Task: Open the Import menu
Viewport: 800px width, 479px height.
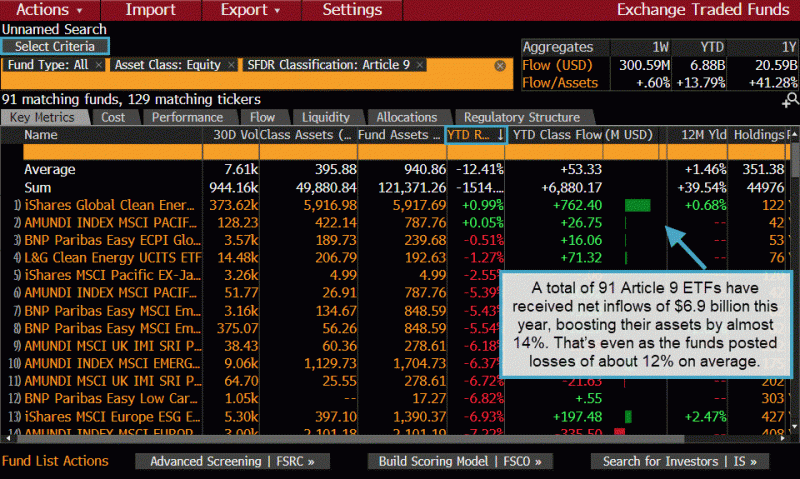Action: tap(151, 10)
